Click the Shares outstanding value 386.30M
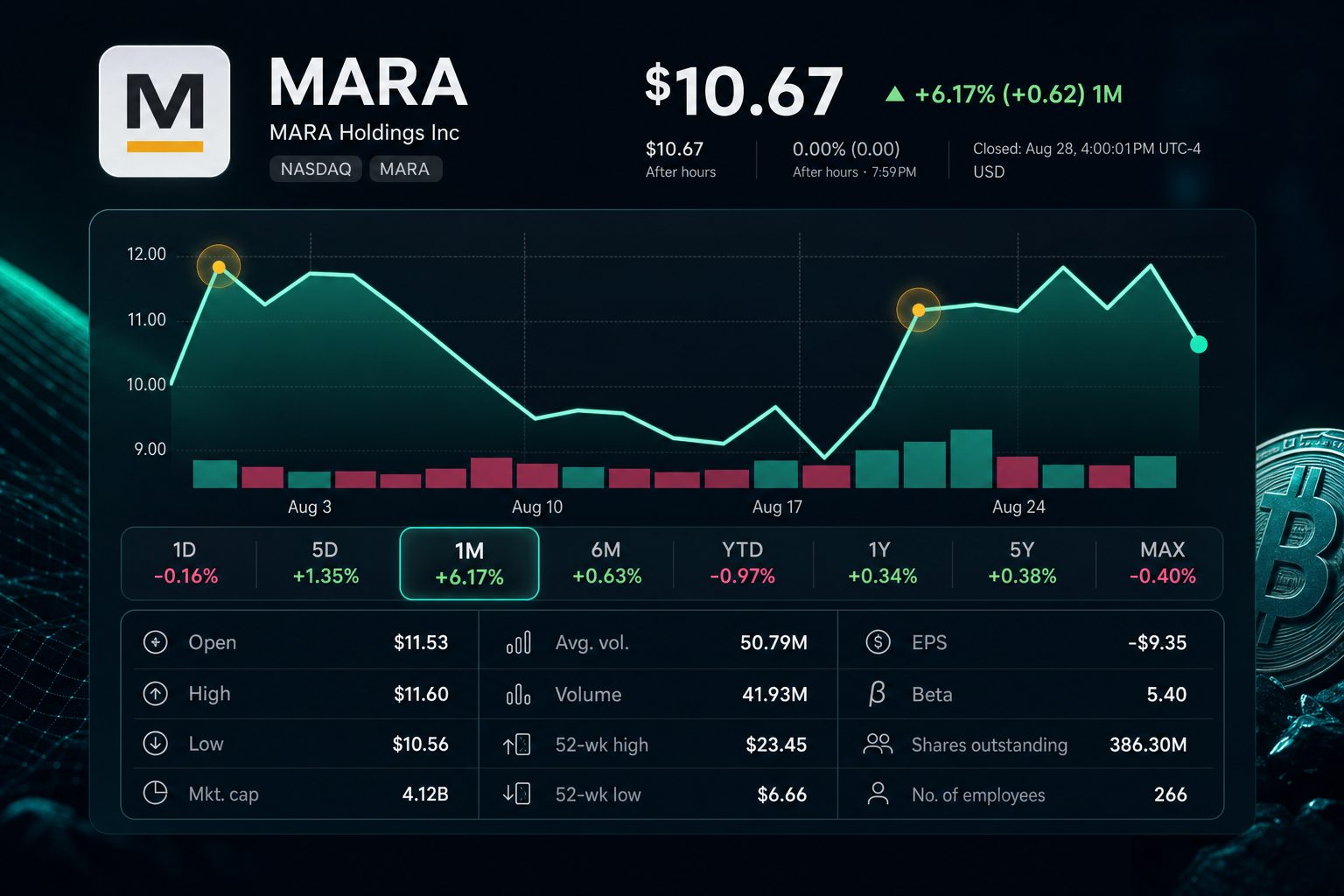The image size is (1344, 896). click(x=1148, y=745)
